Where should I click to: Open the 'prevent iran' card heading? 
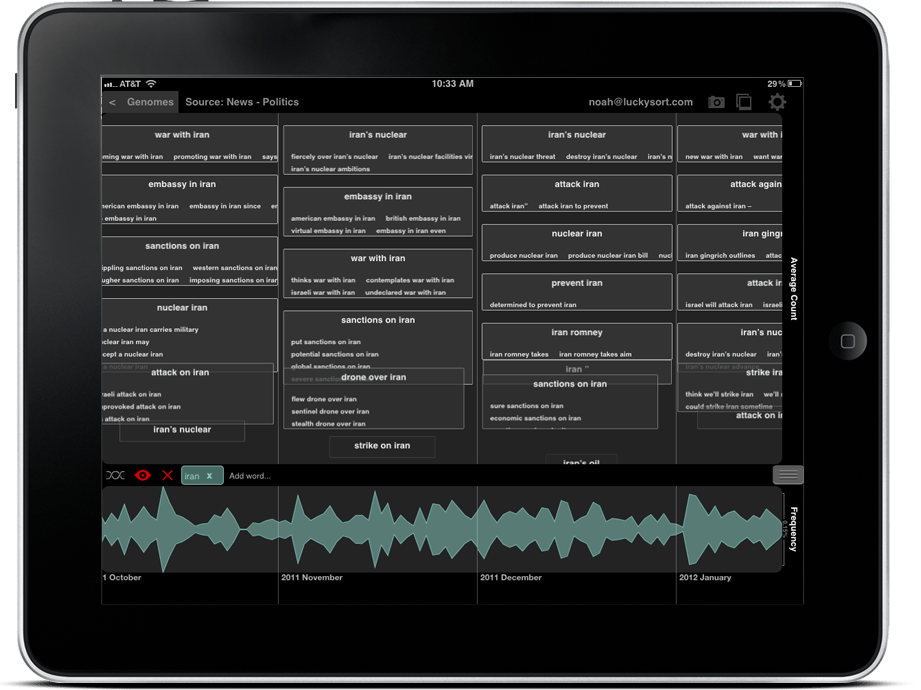coord(577,283)
